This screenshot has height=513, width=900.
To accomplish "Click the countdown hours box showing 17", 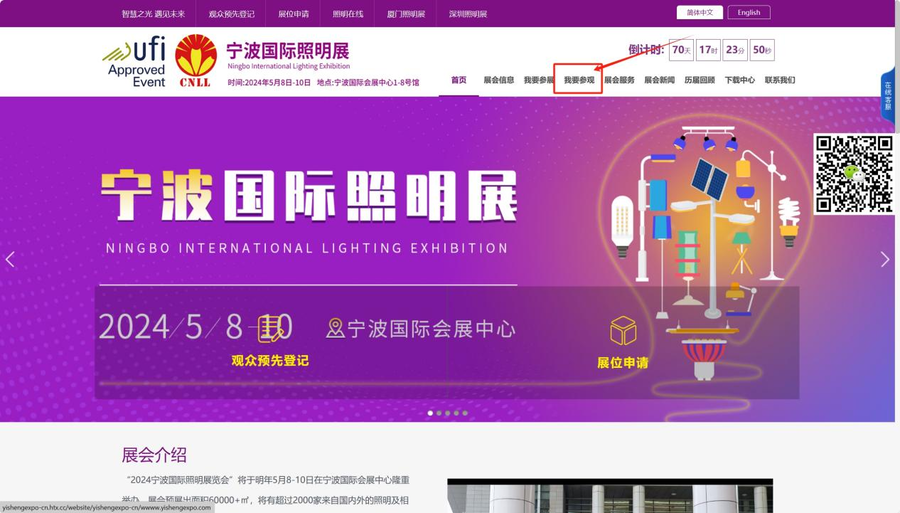I will point(708,50).
